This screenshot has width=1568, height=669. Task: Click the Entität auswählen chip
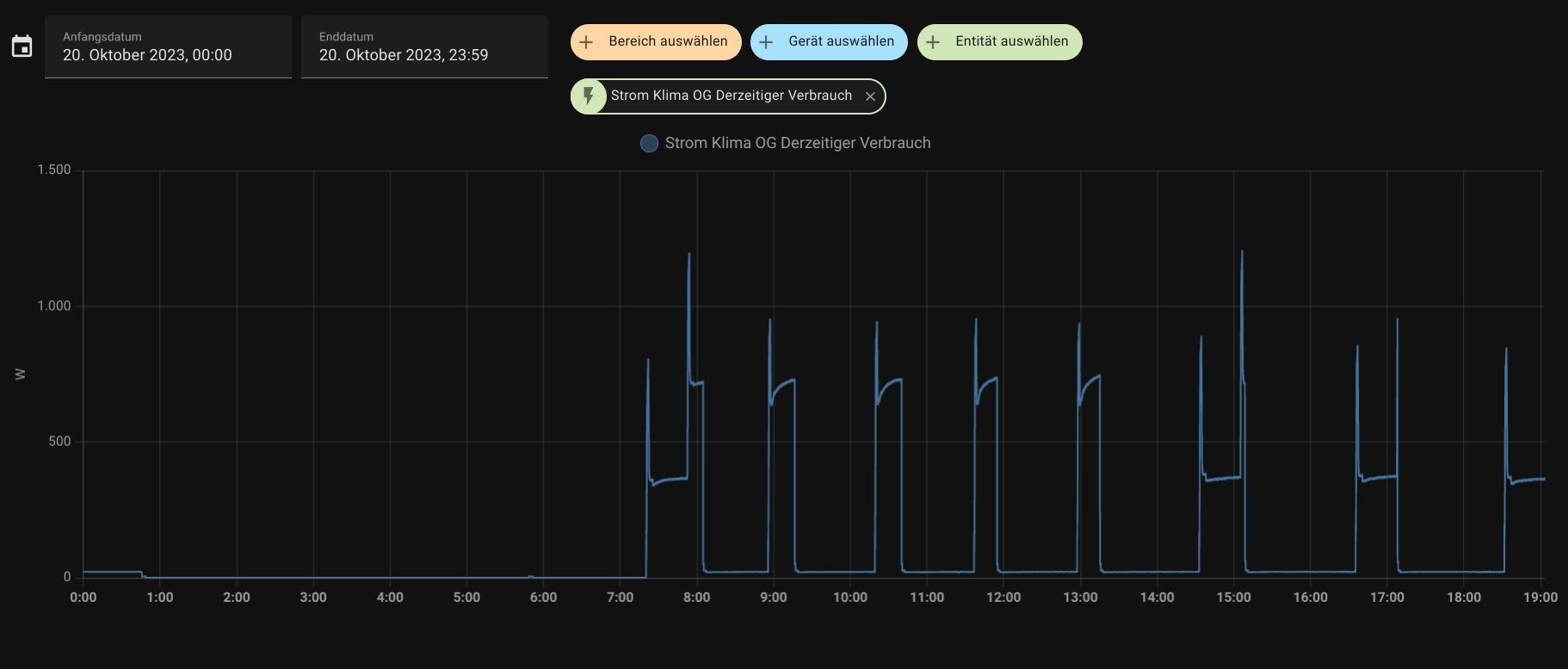click(x=999, y=42)
